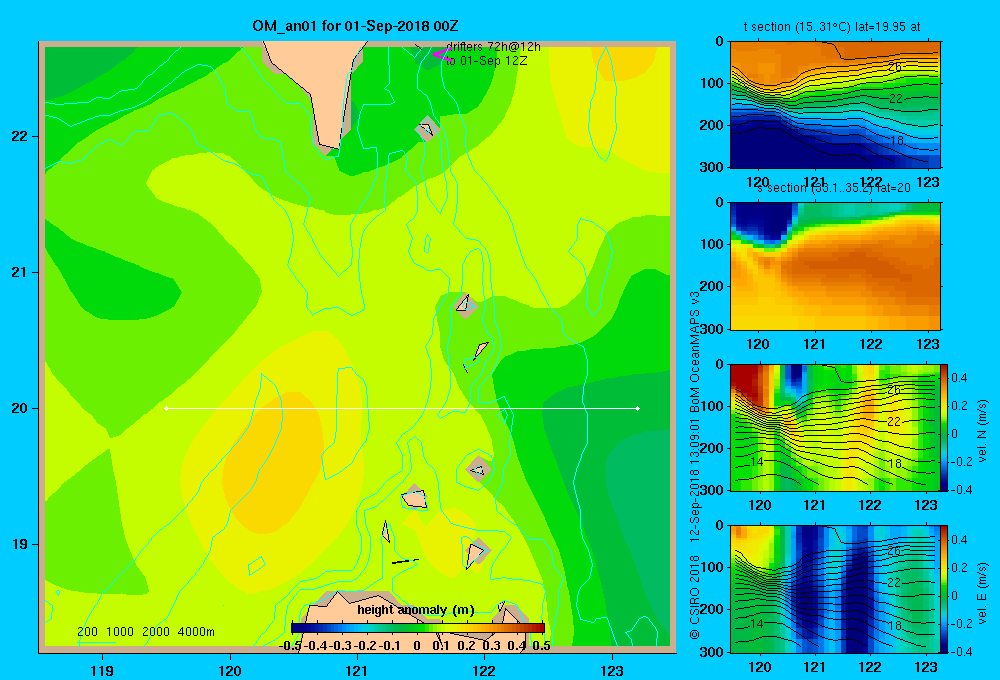Click the '200 1000 2000 4000m' bathymetry label
Image resolution: width=1000 pixels, height=680 pixels.
[145, 632]
